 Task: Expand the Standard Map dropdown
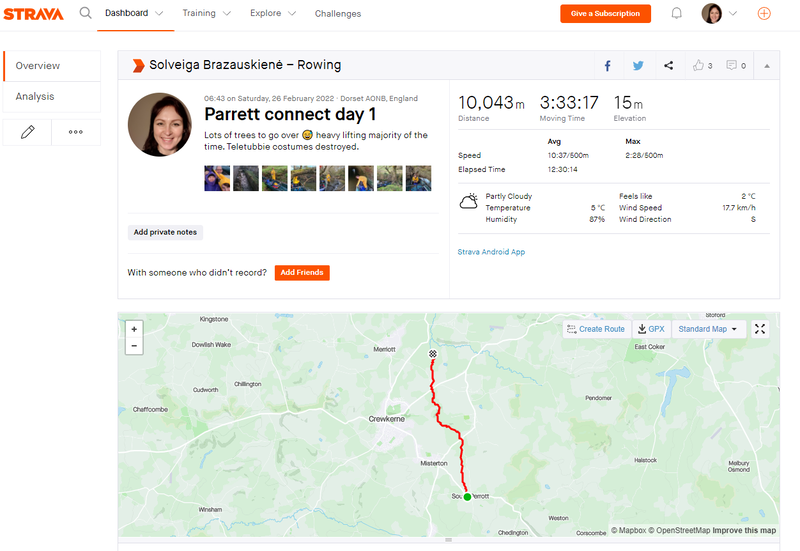pos(709,329)
